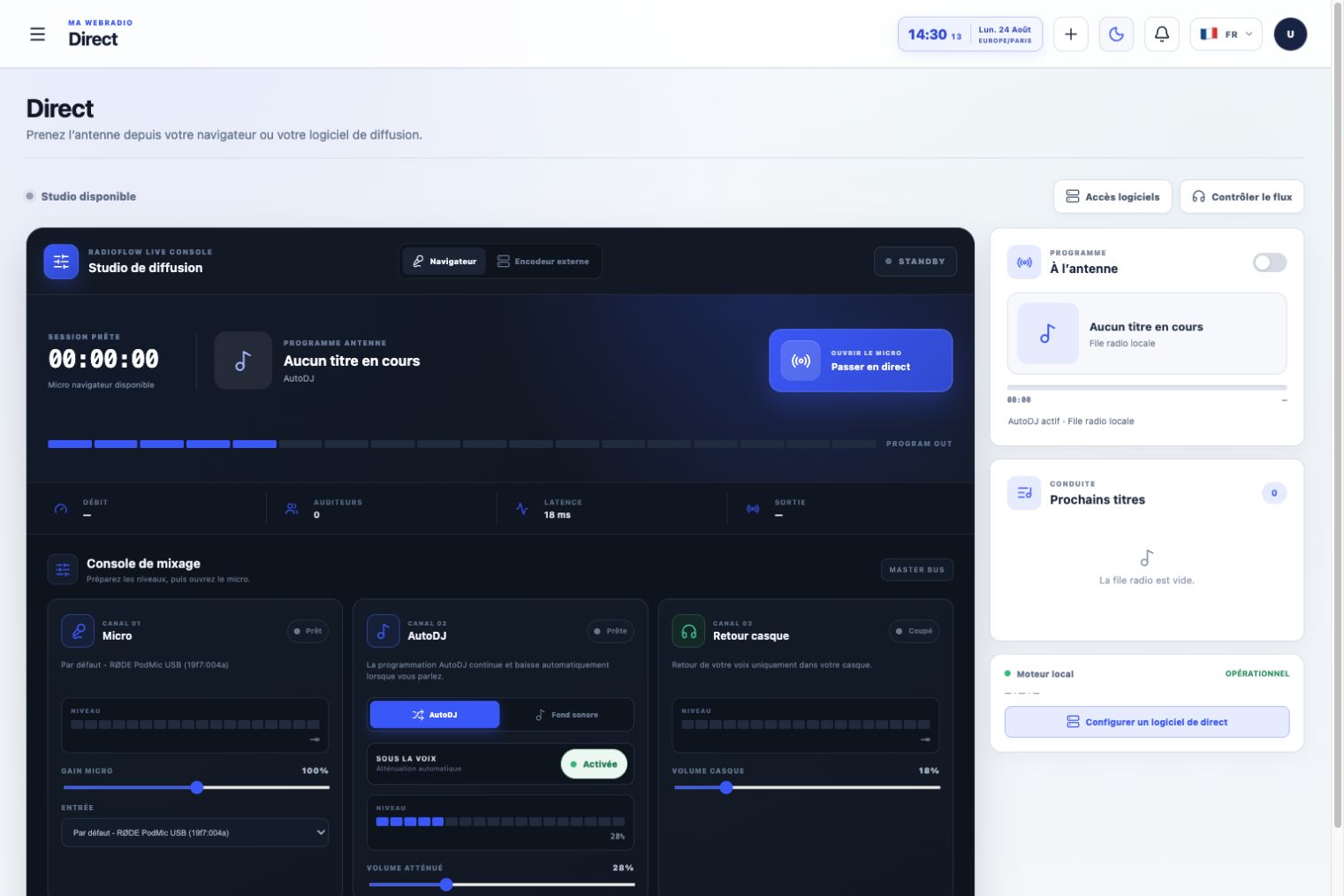Image resolution: width=1344 pixels, height=896 pixels.
Task: Click the AutoDJ channel music icon
Action: click(383, 631)
